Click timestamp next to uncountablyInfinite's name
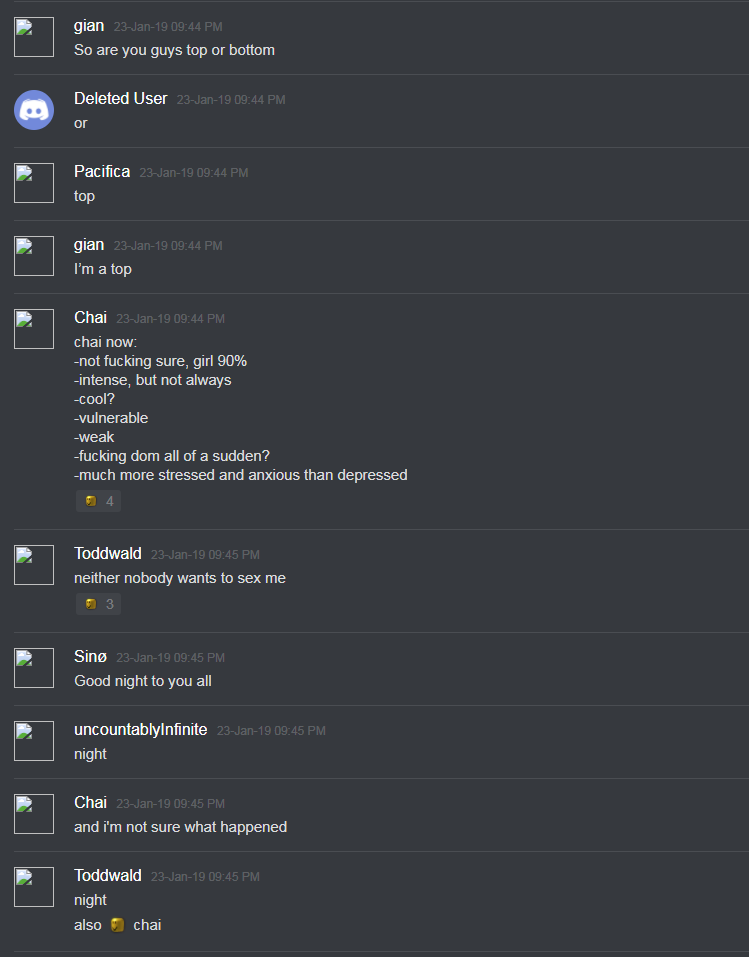Viewport: 749px width, 957px height. tap(271, 731)
